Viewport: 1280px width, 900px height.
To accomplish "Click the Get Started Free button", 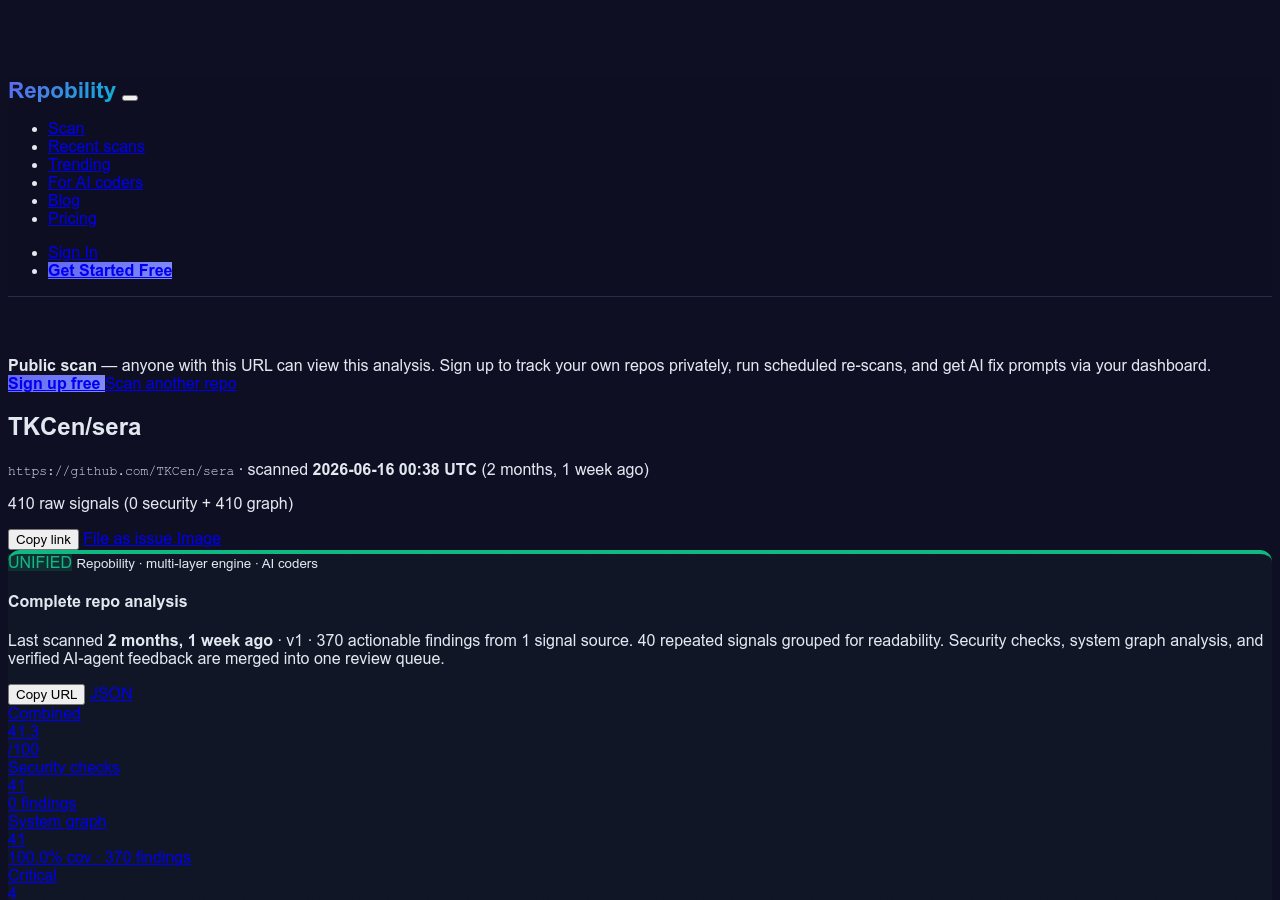I will point(110,270).
